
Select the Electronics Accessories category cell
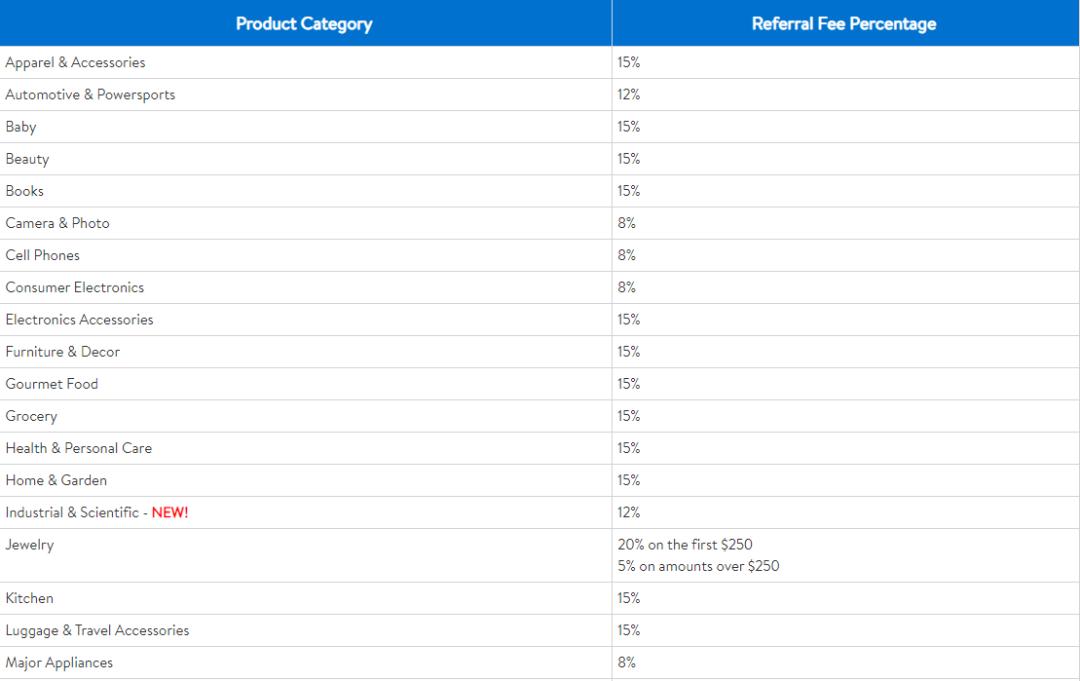79,320
